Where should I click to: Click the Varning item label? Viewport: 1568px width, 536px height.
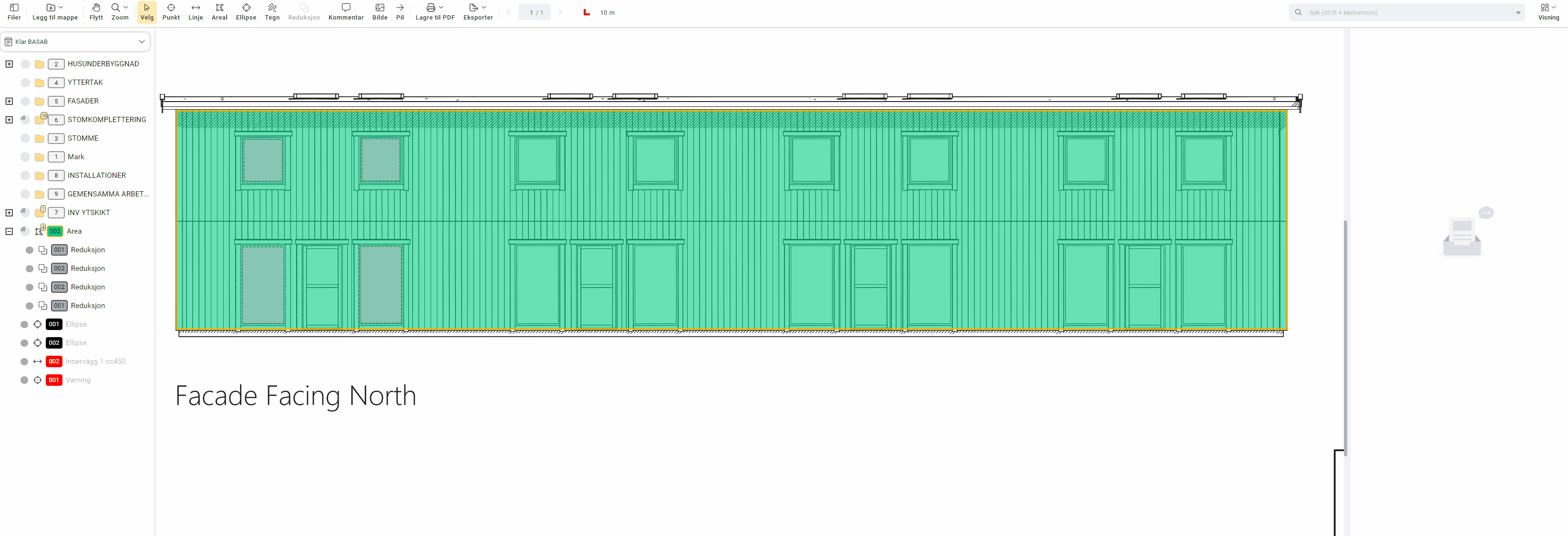coord(78,380)
